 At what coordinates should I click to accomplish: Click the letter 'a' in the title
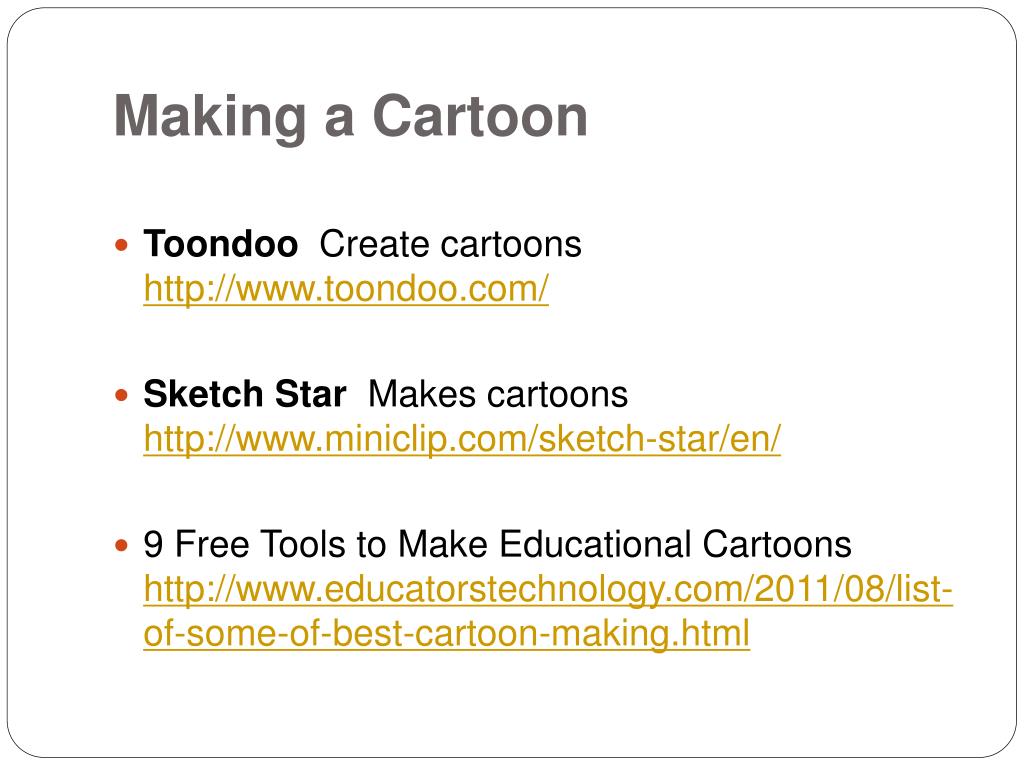point(340,123)
